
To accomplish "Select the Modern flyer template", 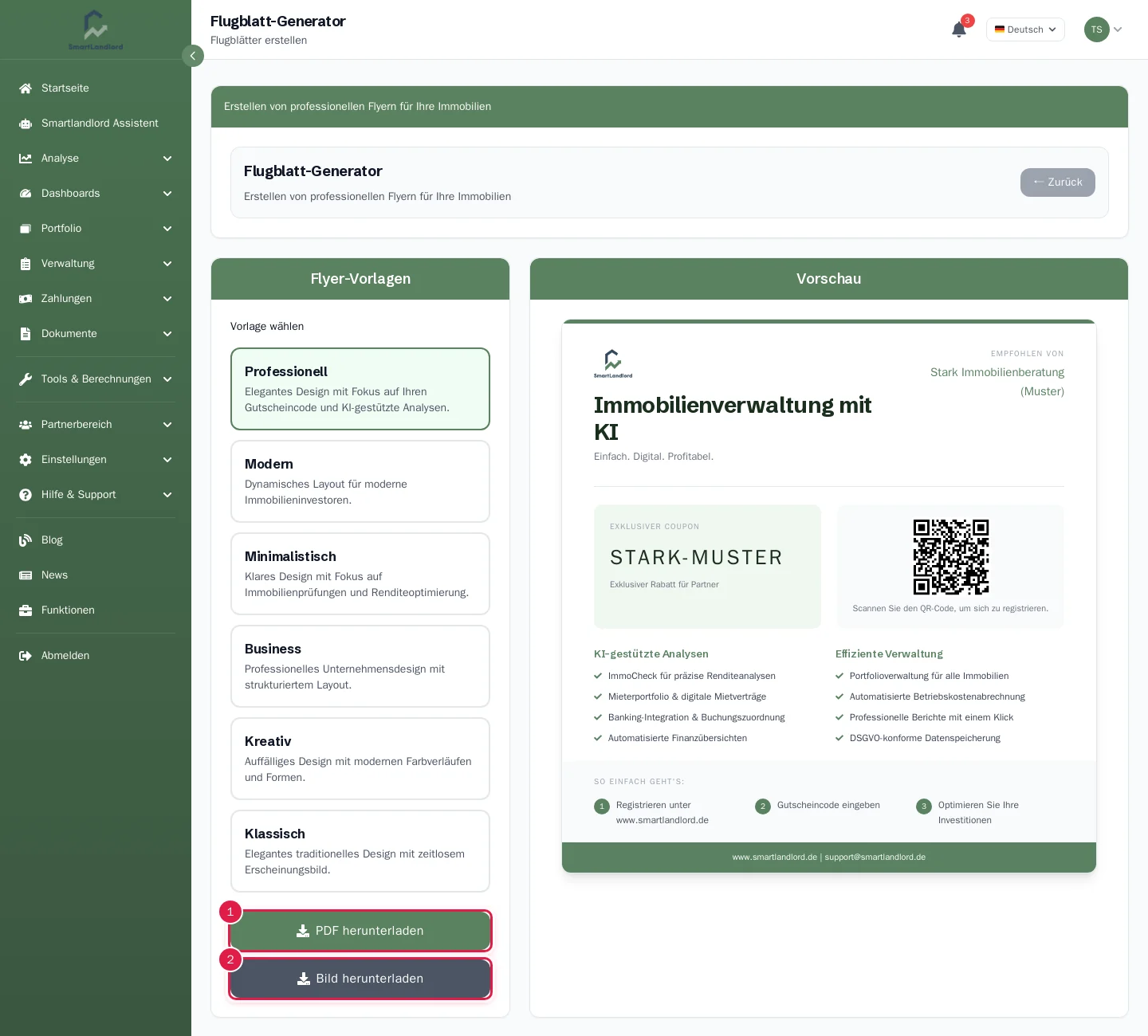I will [360, 481].
